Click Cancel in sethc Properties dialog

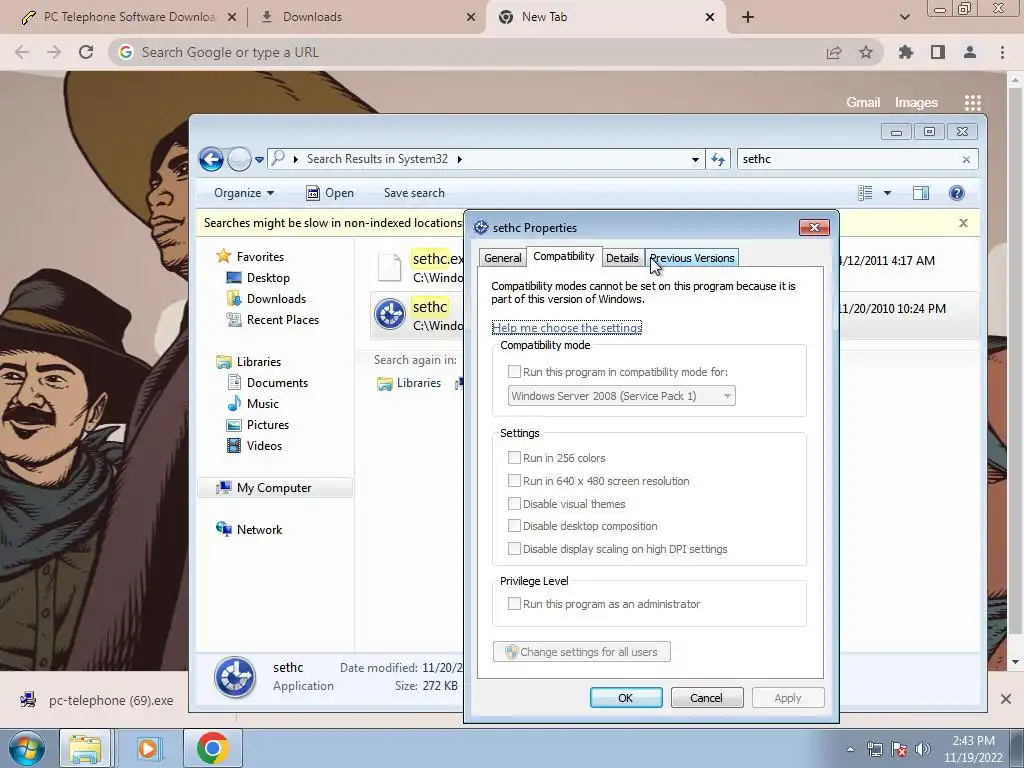point(707,697)
